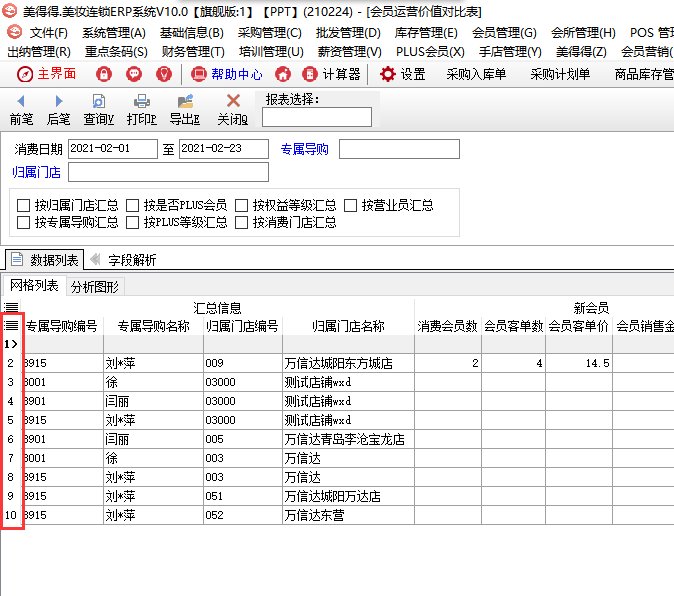Select the 14.5 会员客单价 cell

click(579, 363)
